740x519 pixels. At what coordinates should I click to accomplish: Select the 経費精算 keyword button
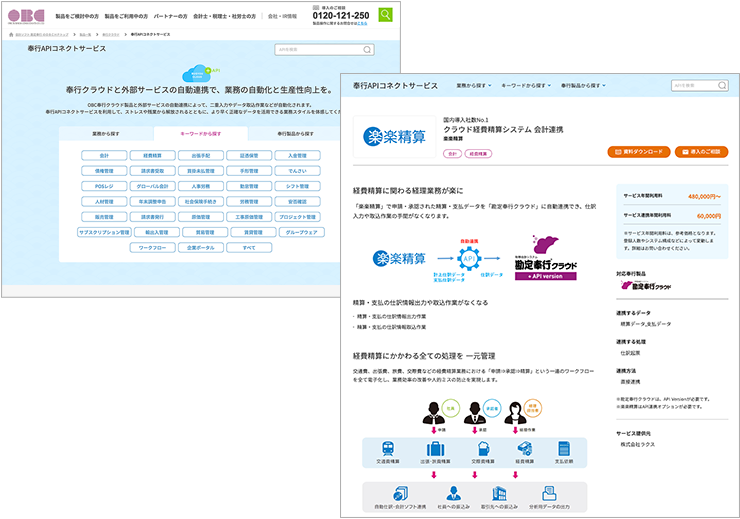pyautogui.click(x=152, y=155)
